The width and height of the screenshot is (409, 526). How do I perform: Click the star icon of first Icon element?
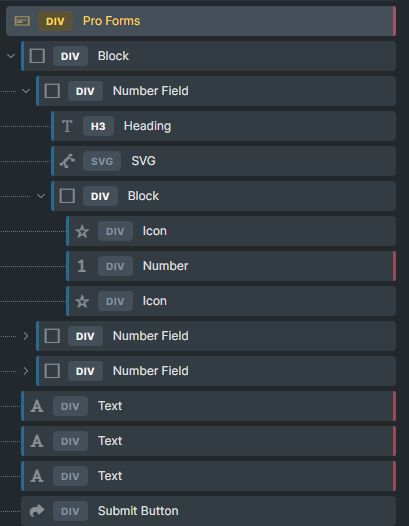[x=82, y=231]
